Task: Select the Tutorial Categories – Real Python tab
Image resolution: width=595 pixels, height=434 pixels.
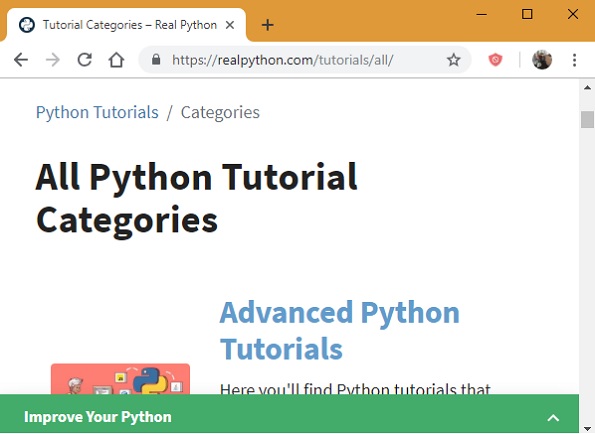Action: (126, 25)
